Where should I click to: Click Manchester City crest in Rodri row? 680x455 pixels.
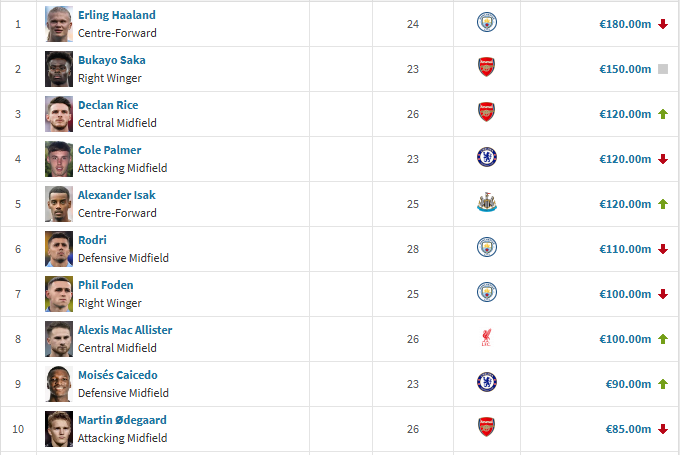[x=486, y=248]
